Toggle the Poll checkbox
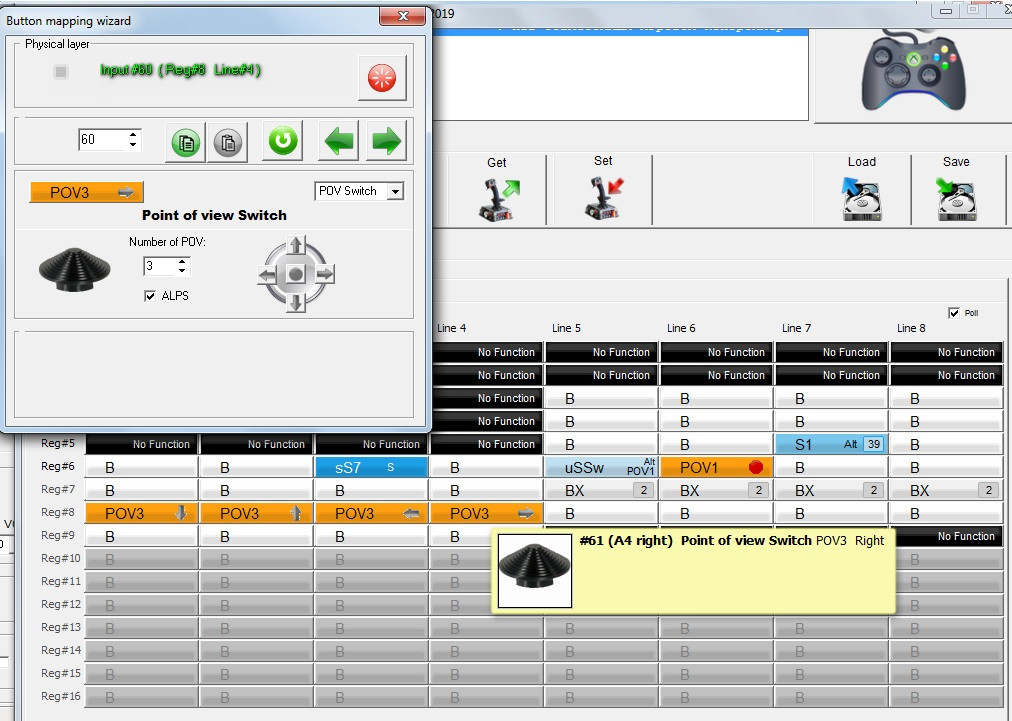Image resolution: width=1012 pixels, height=721 pixels. click(954, 313)
